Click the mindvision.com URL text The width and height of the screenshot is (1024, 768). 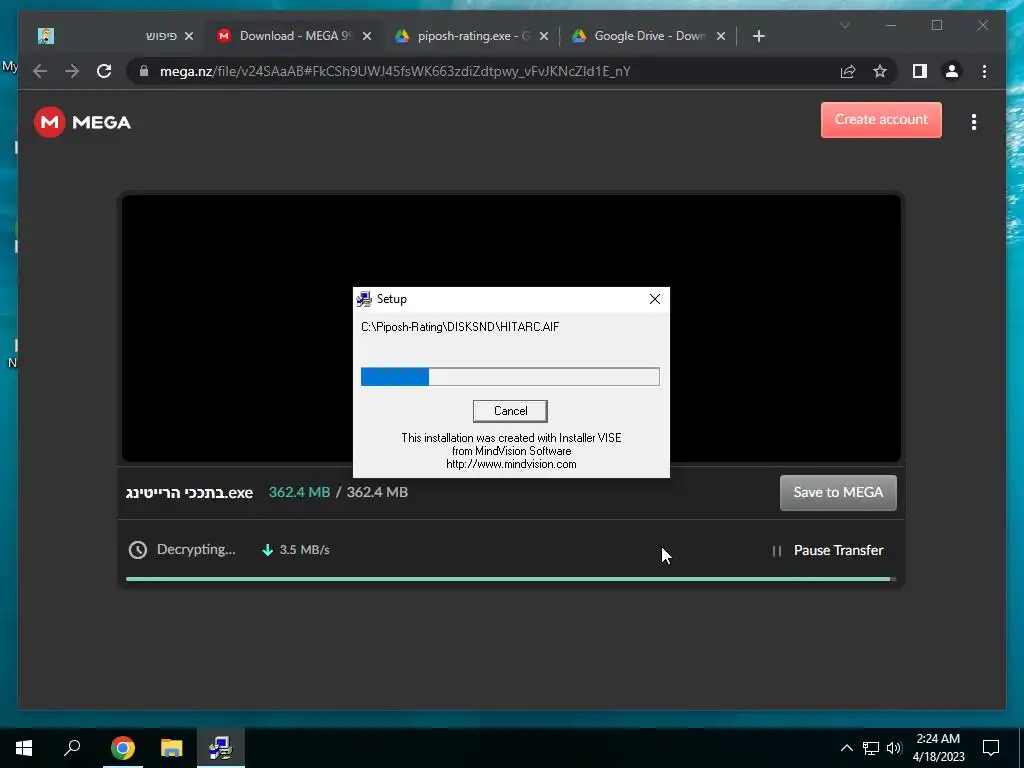pos(511,464)
